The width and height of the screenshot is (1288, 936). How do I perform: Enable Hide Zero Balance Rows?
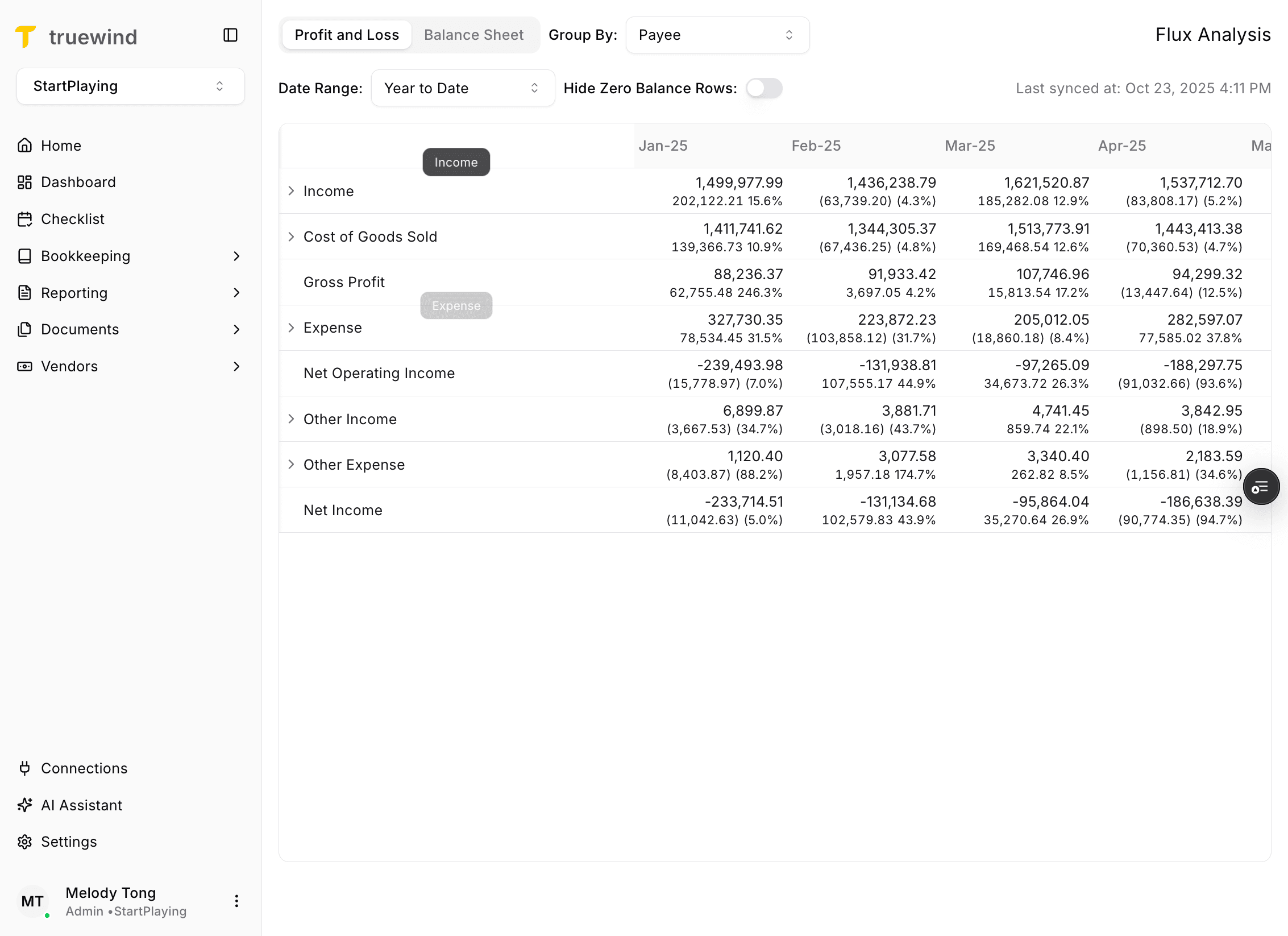tap(764, 88)
